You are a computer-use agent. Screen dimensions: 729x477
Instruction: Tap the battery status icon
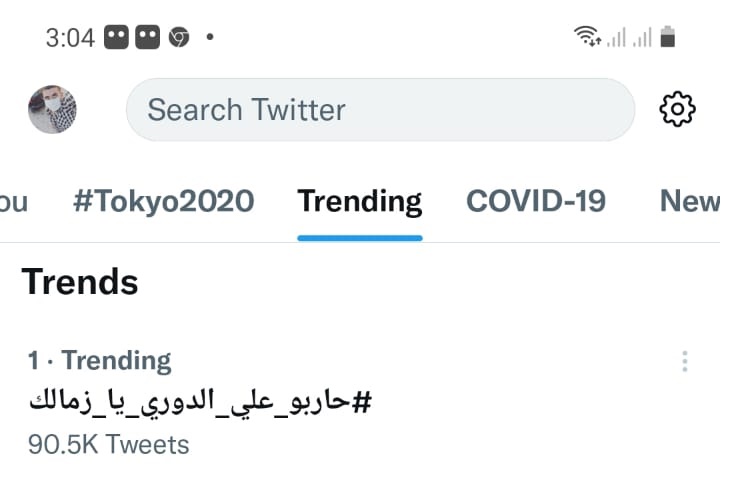click(x=668, y=37)
